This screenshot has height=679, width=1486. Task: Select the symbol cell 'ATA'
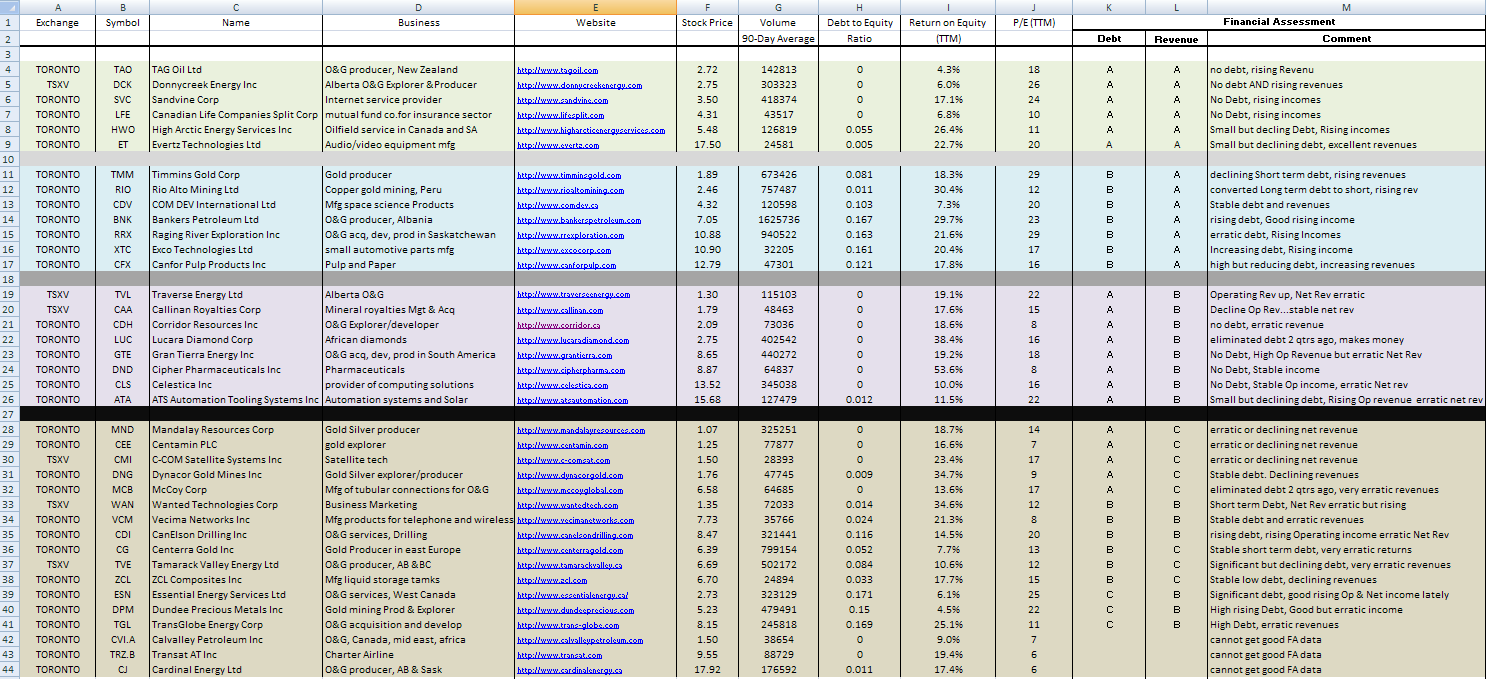122,400
